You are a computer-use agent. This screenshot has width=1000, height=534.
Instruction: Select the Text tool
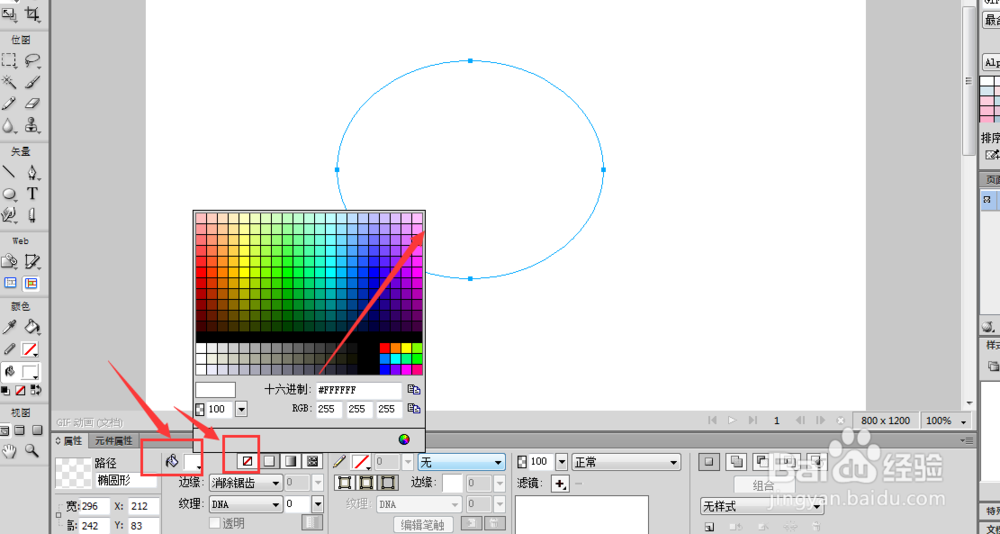(x=31, y=193)
